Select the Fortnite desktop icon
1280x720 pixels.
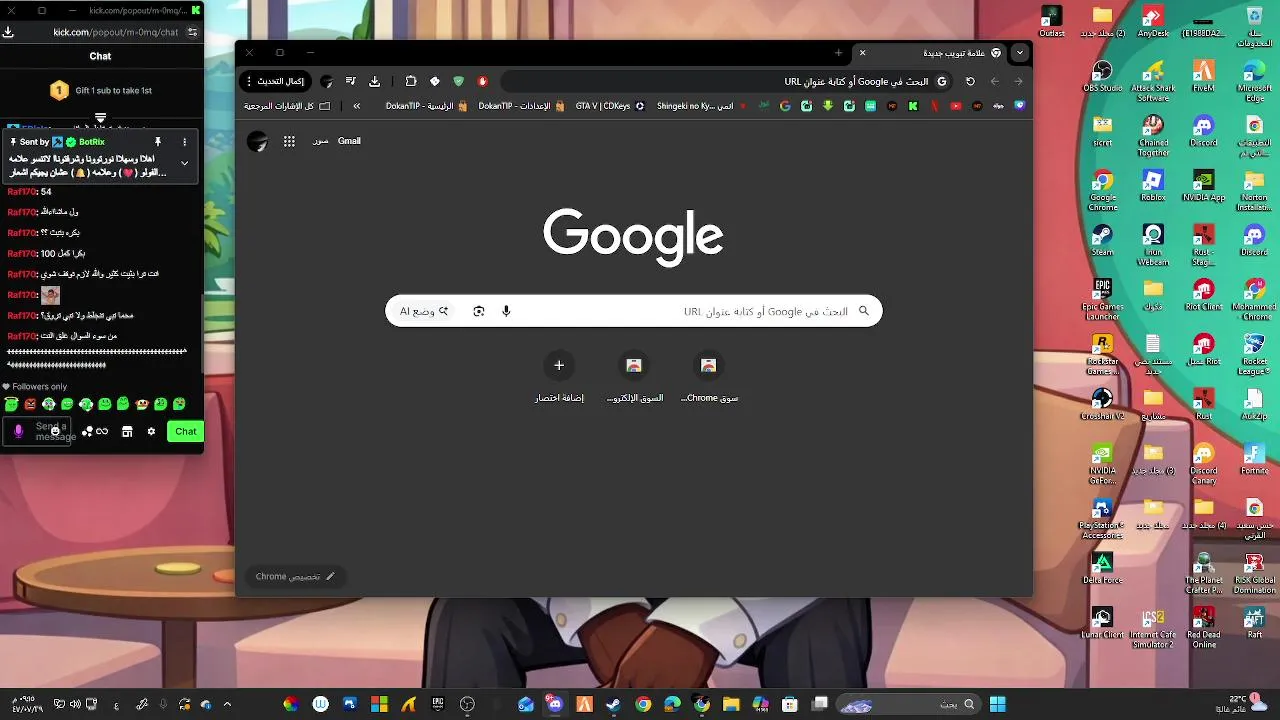[x=1254, y=458]
